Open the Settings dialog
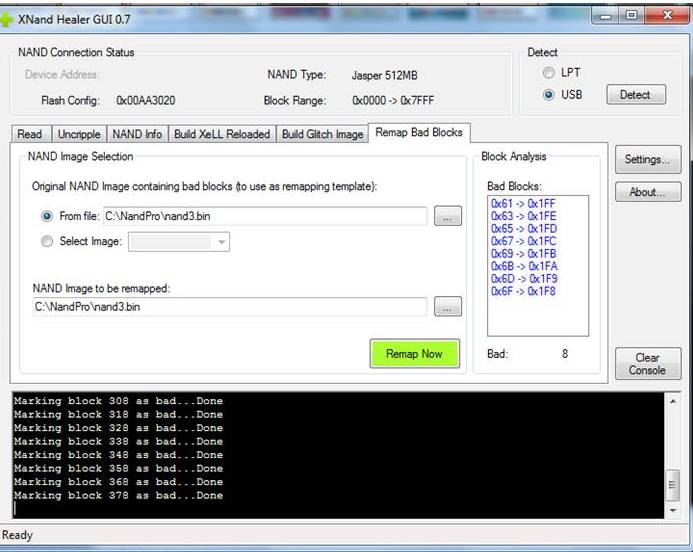The width and height of the screenshot is (693, 552). 647,159
